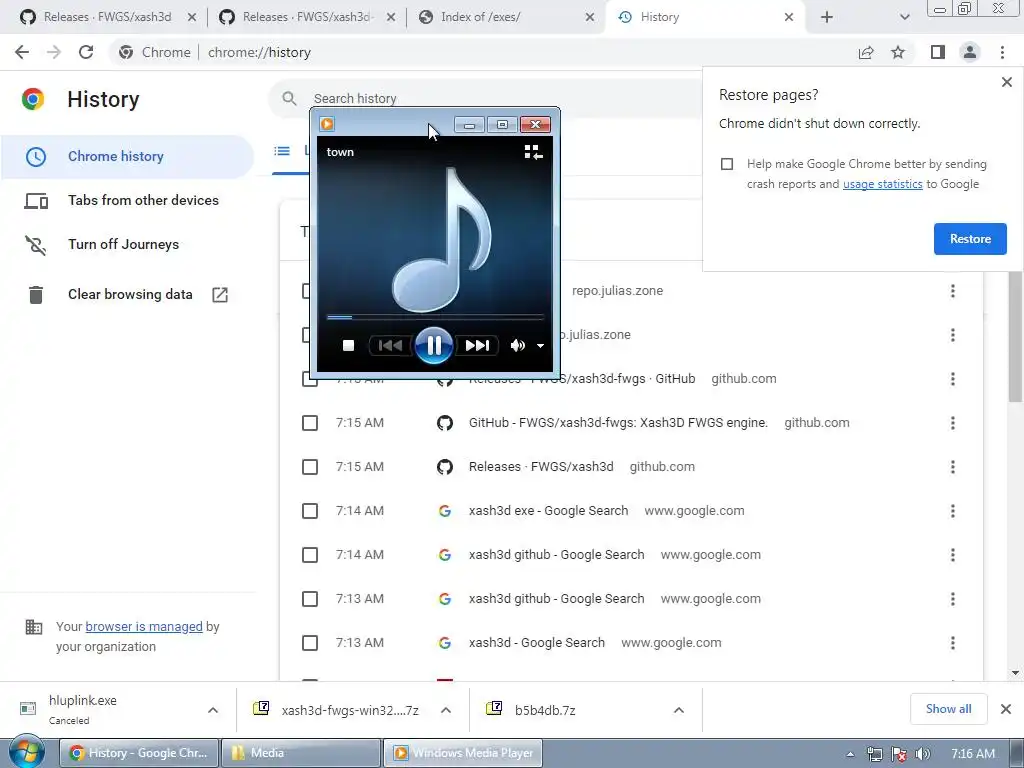Image resolution: width=1024 pixels, height=768 pixels.
Task: Select Turn off Journeys
Action: (x=127, y=244)
